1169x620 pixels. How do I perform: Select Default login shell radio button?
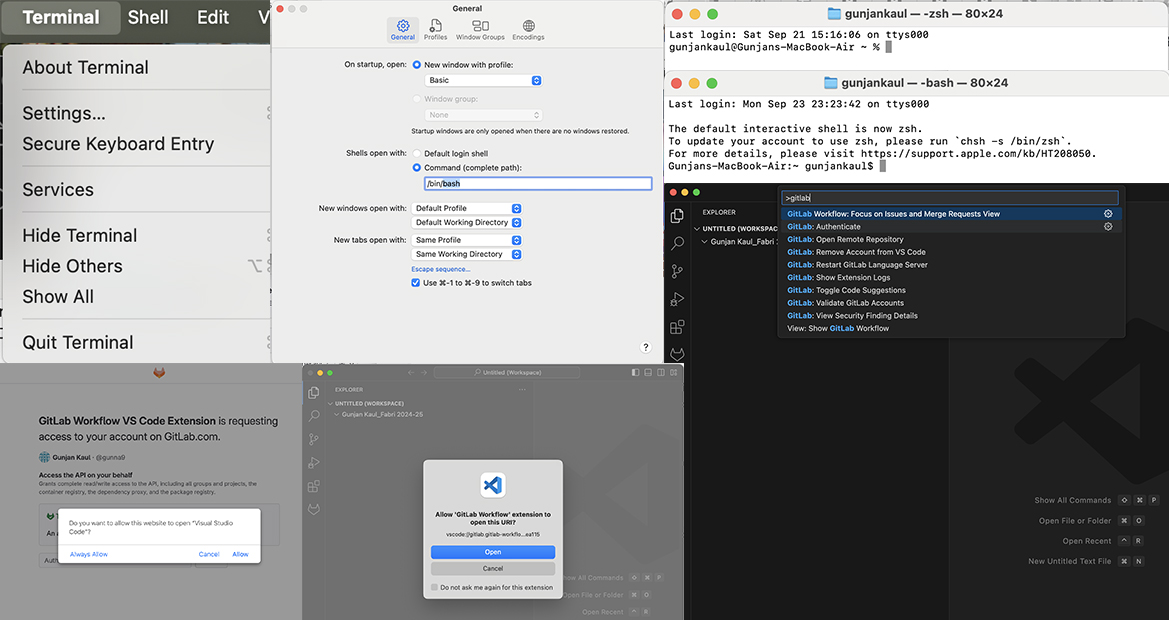[417, 154]
